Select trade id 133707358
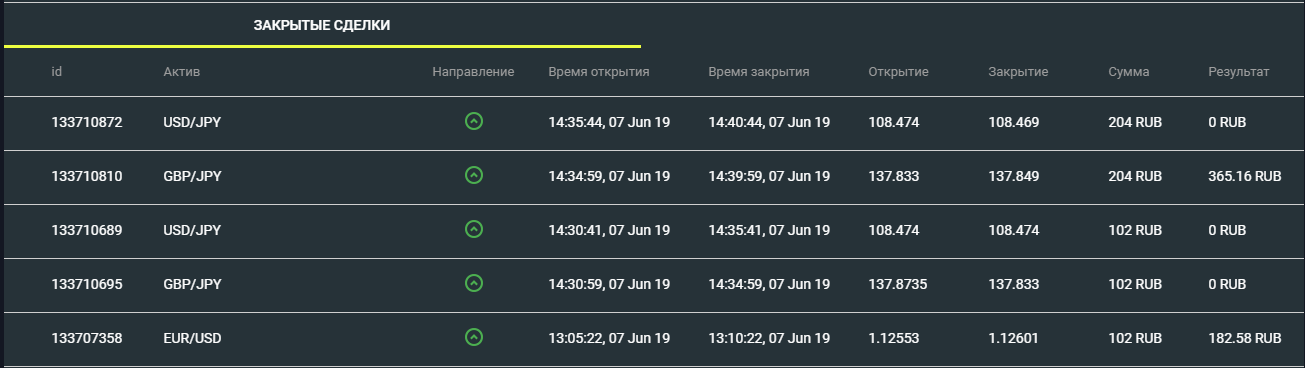1305x368 pixels. coord(87,338)
